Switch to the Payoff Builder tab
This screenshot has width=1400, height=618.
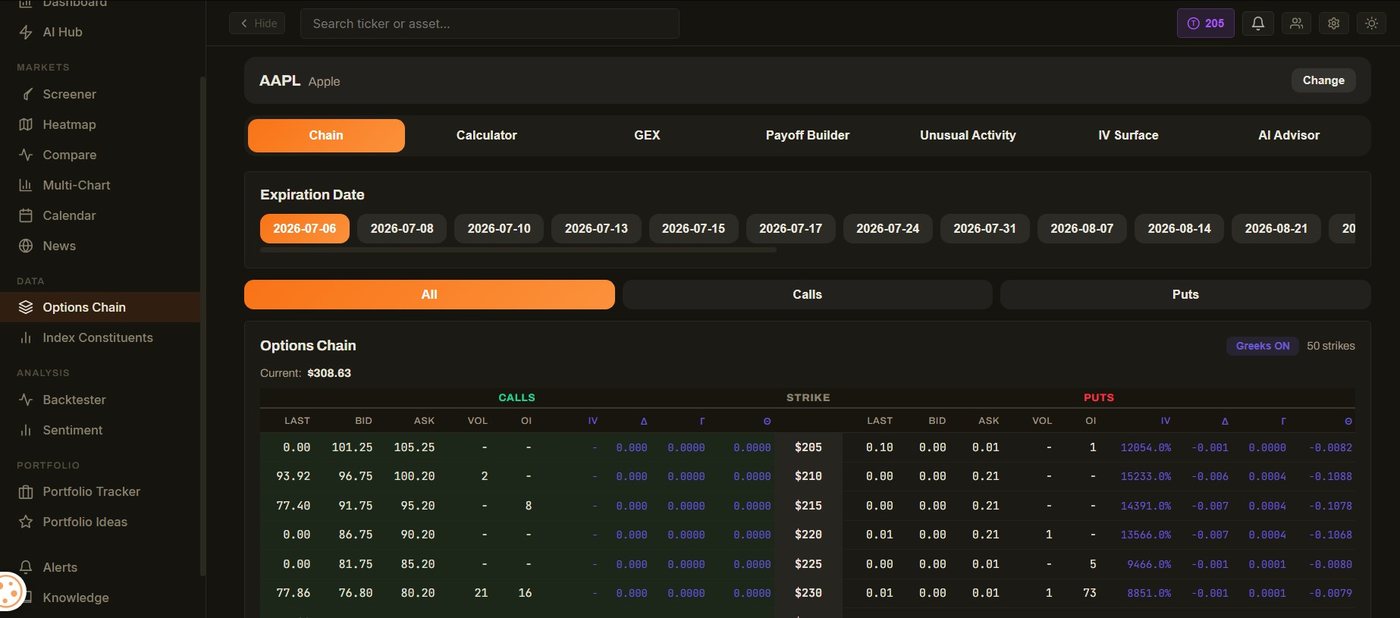[807, 135]
